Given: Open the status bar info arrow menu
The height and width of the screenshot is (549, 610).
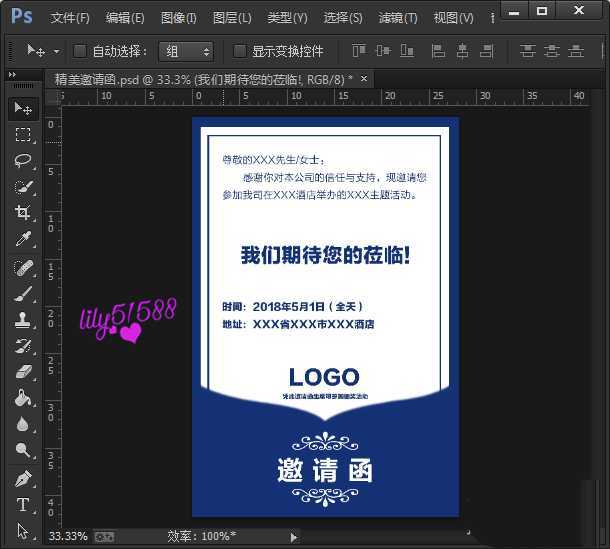Looking at the screenshot, I should pos(293,537).
